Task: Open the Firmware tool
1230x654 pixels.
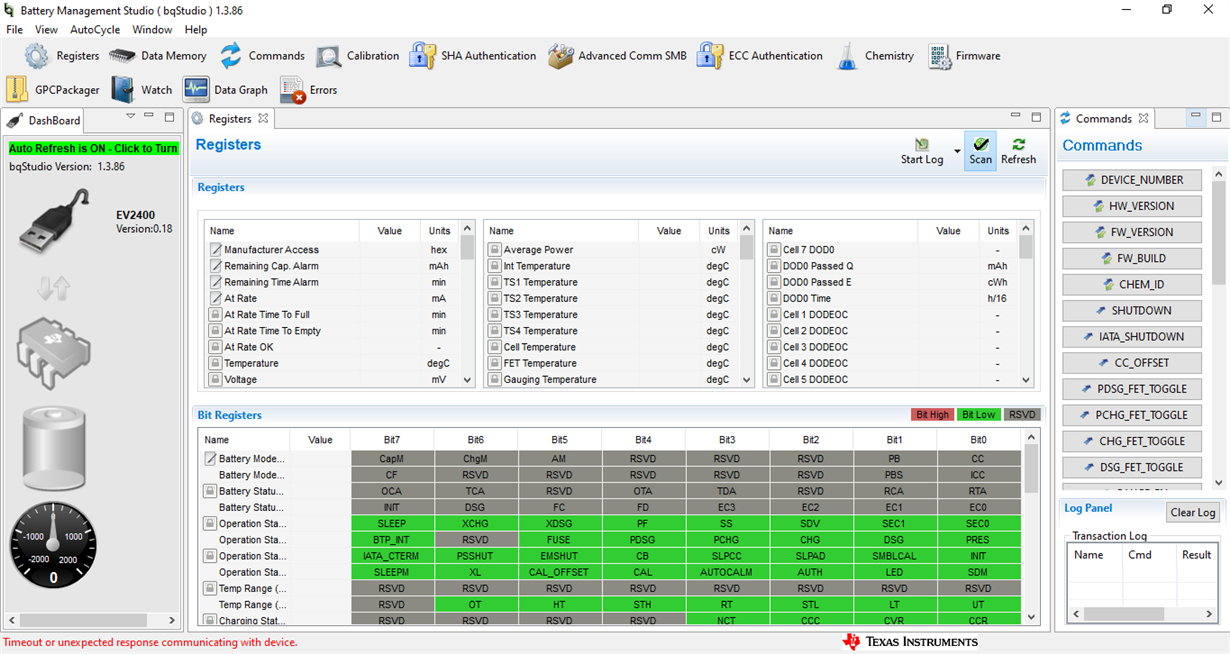Action: [x=964, y=56]
